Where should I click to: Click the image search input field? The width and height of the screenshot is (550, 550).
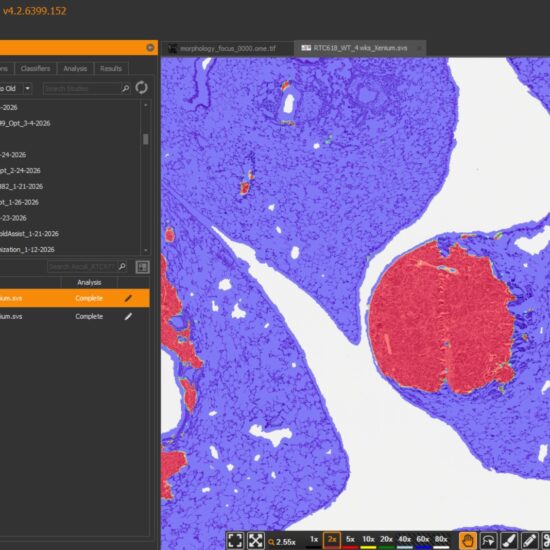pos(83,267)
